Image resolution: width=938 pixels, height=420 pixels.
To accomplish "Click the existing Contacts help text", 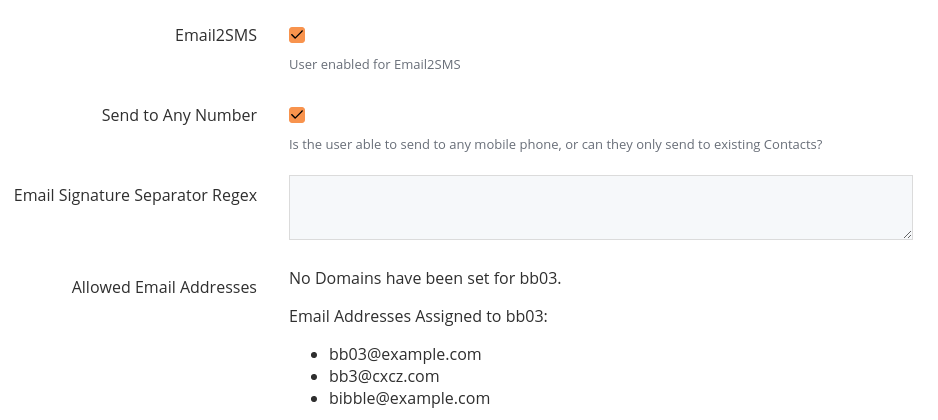I will coord(555,145).
